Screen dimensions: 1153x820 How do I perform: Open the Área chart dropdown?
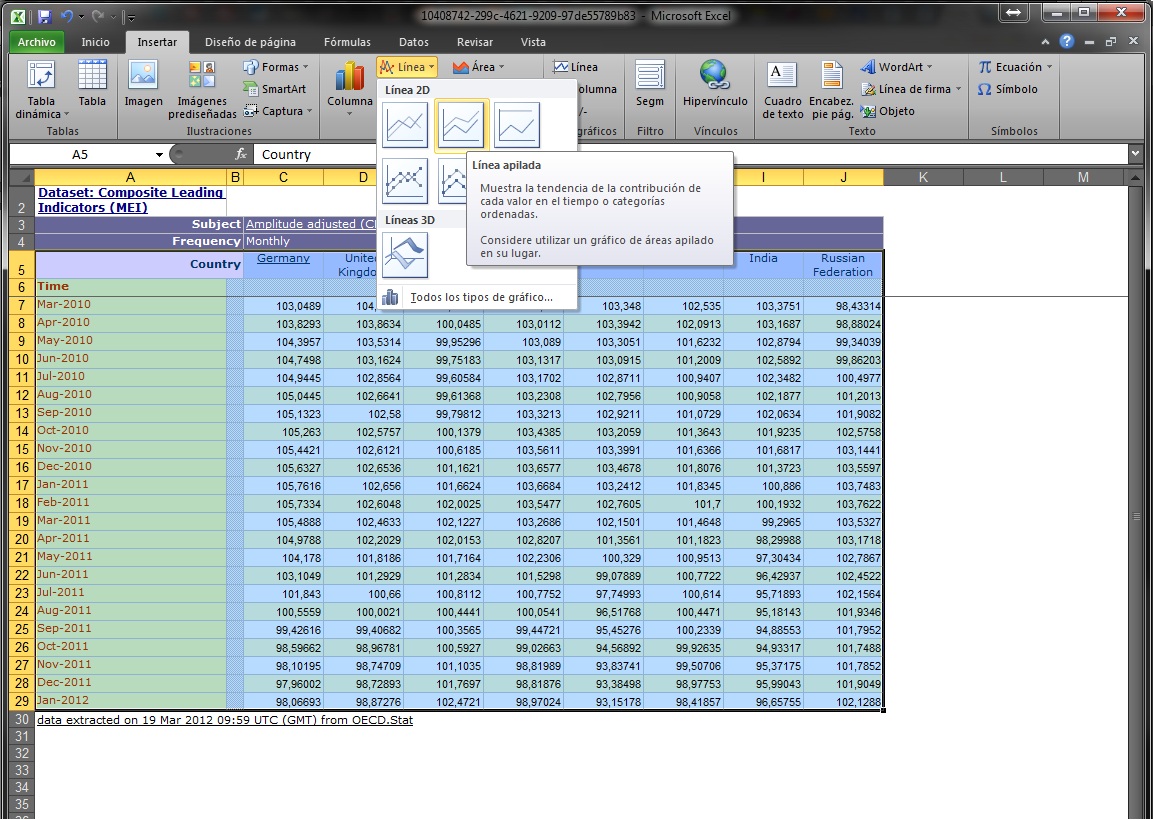478,67
